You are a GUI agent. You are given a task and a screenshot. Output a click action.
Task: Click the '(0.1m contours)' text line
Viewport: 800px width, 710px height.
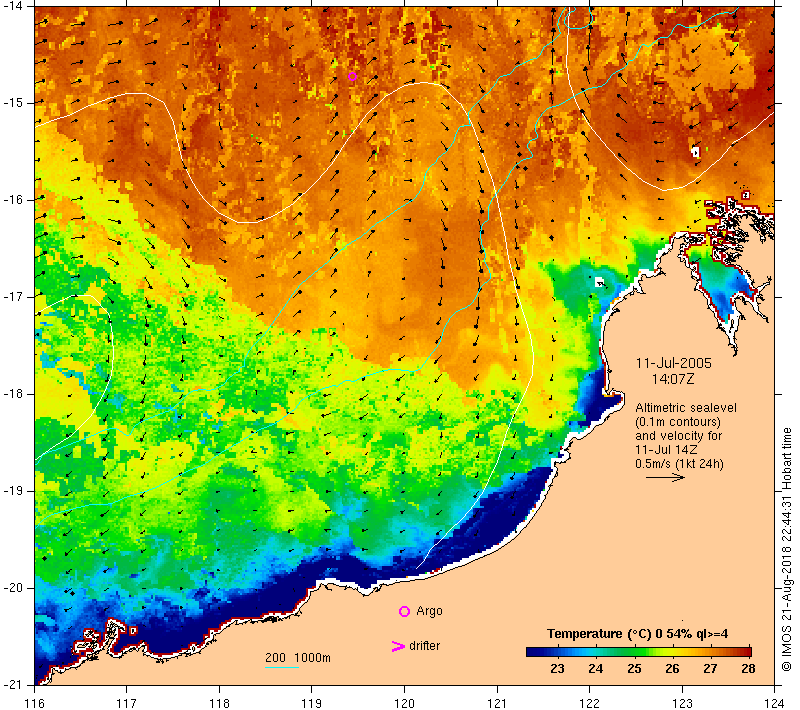[678, 422]
